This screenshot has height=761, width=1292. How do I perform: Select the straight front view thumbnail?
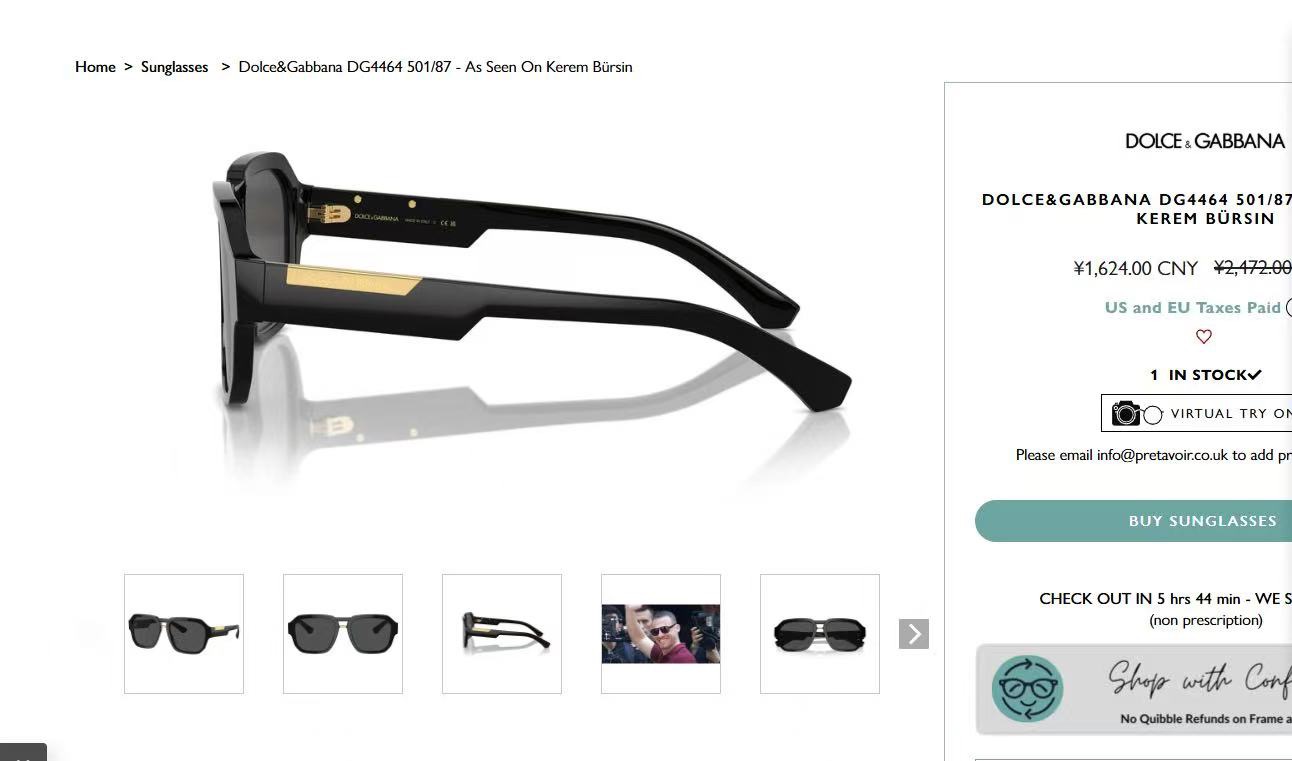343,634
